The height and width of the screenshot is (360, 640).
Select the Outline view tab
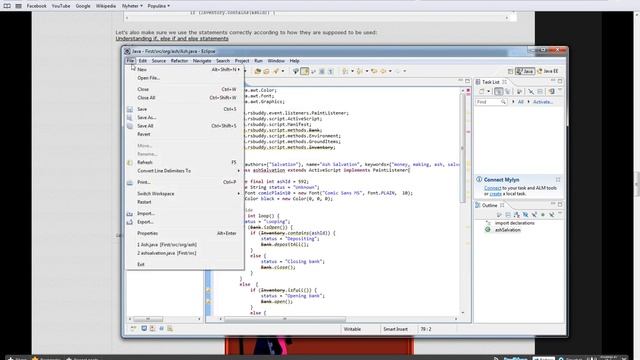tap(490, 205)
